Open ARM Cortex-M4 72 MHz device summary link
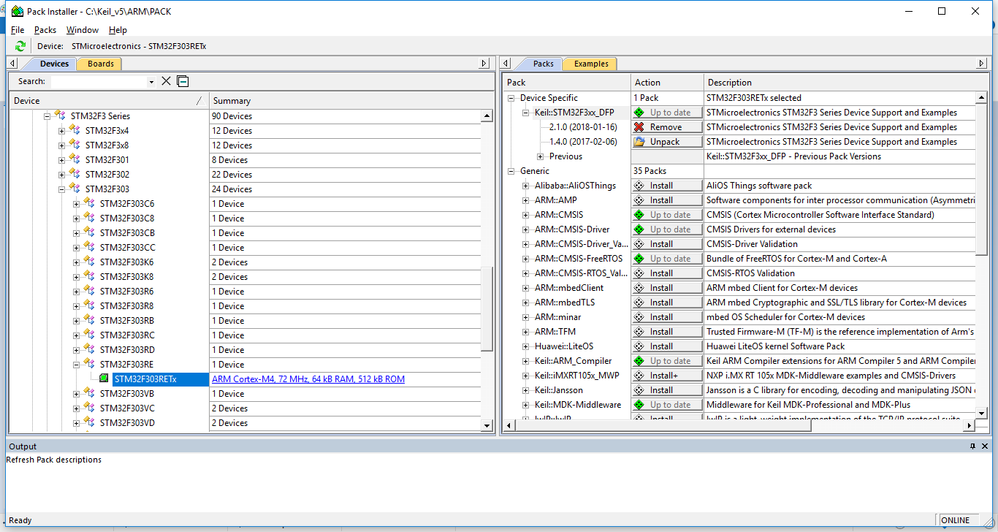Viewport: 998px width, 532px height. coord(308,379)
